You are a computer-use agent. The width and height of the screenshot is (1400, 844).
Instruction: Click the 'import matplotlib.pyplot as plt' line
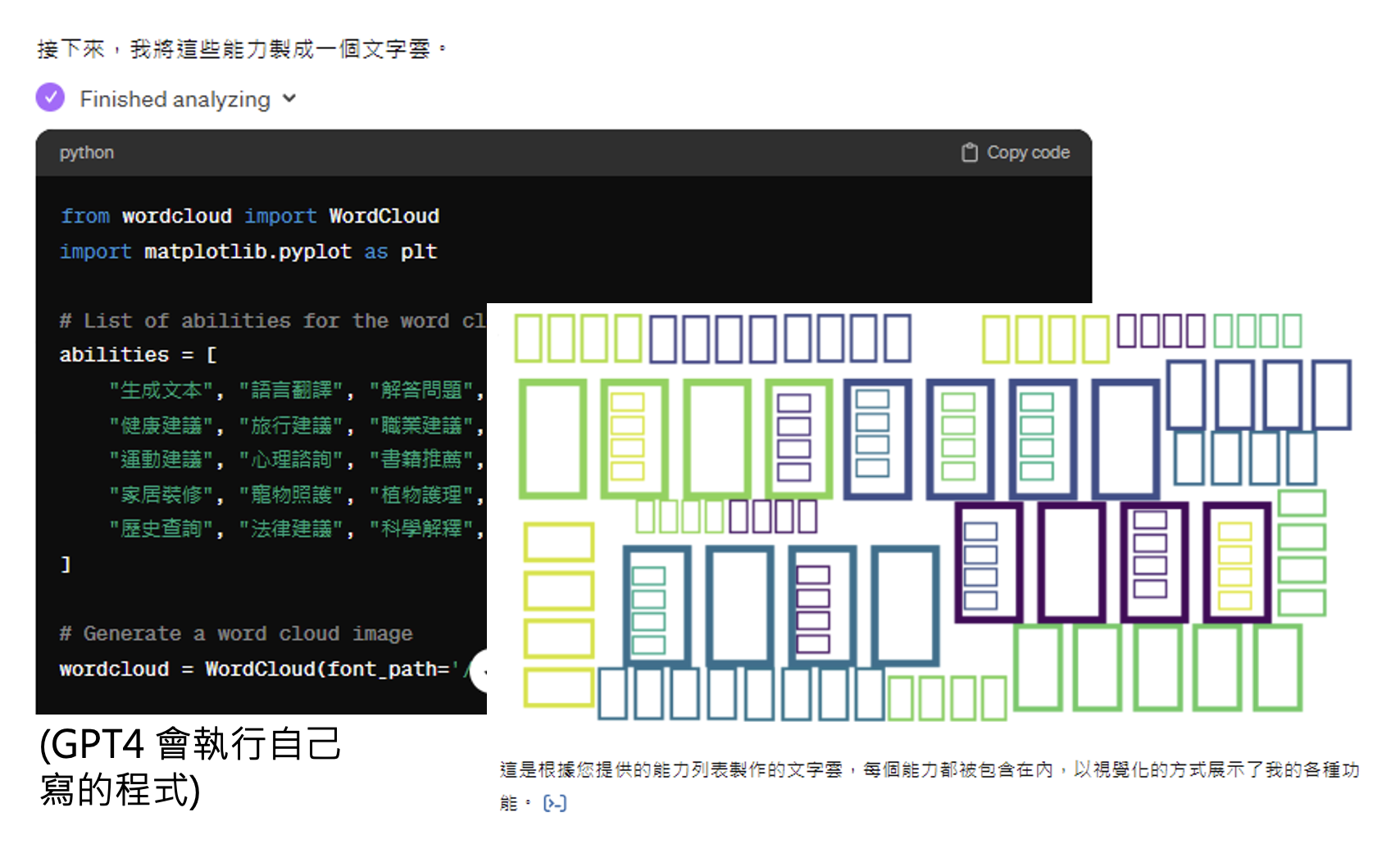pyautogui.click(x=248, y=252)
